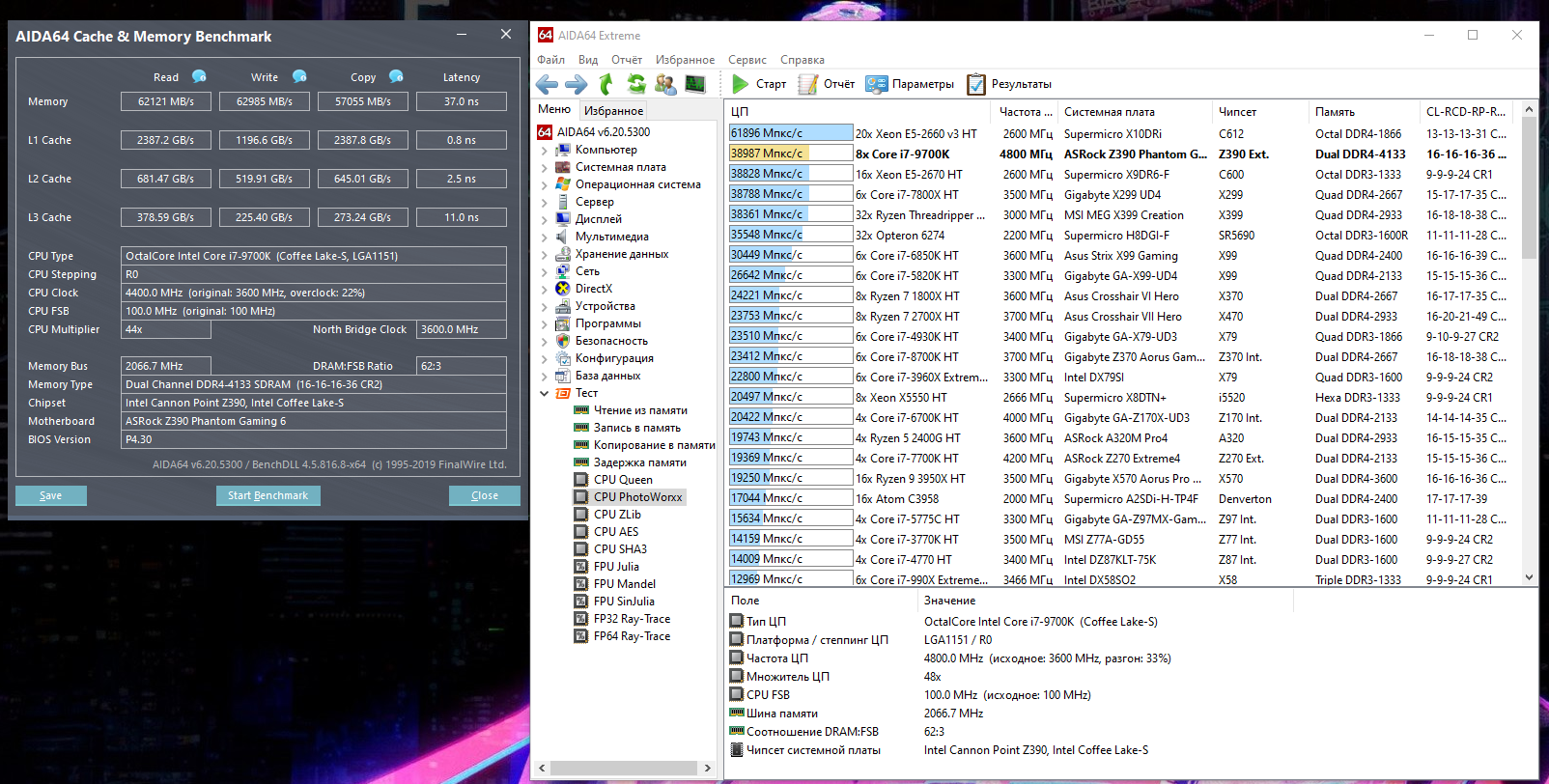The height and width of the screenshot is (784, 1549).
Task: Select the Чтение из памяти test
Action: pos(640,410)
